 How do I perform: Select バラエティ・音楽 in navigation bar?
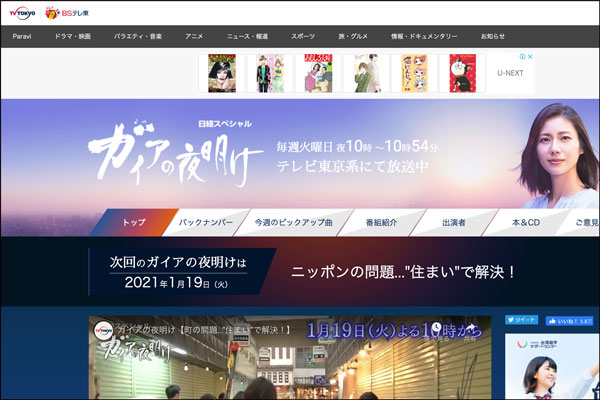[x=137, y=35]
